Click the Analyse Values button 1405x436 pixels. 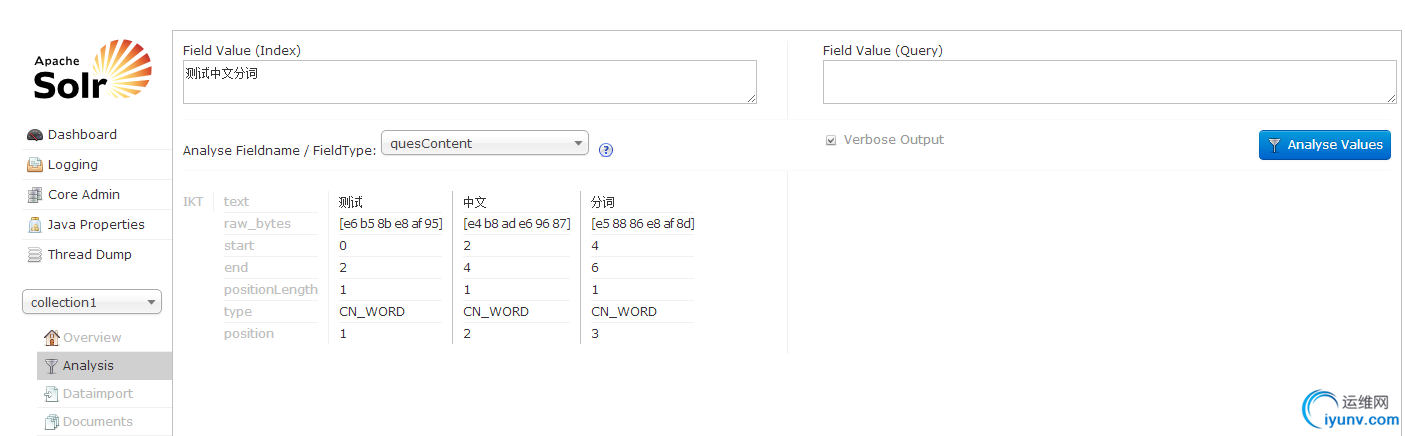coord(1324,145)
